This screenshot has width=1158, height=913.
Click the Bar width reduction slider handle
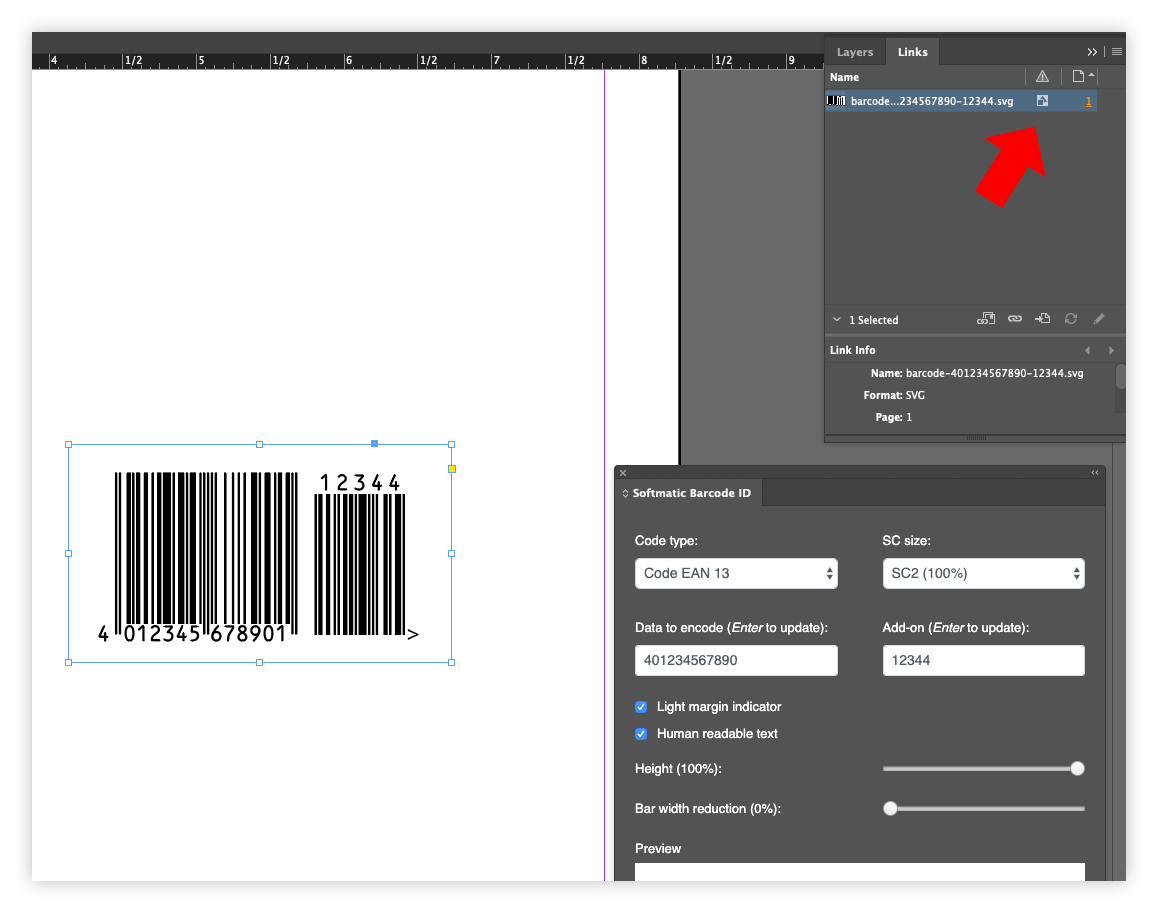pos(890,809)
